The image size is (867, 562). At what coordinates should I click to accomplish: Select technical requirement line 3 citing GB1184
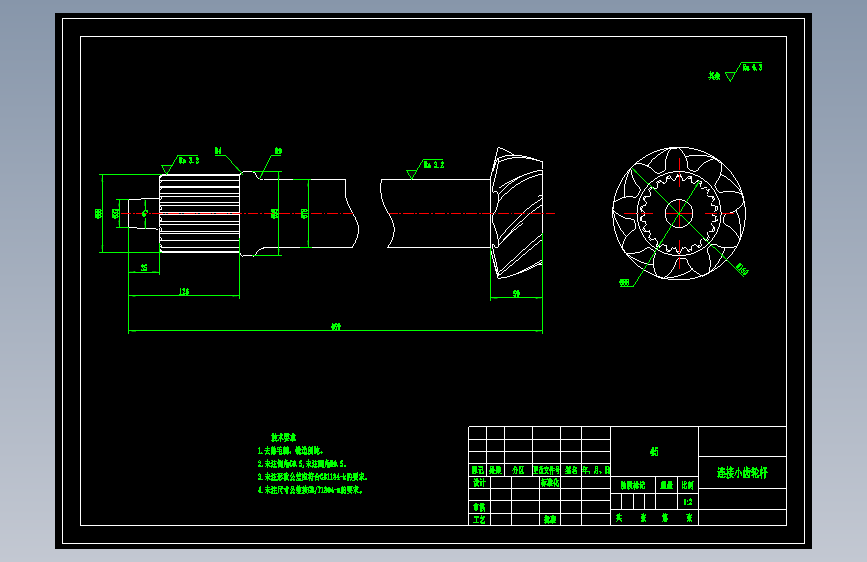(x=312, y=476)
